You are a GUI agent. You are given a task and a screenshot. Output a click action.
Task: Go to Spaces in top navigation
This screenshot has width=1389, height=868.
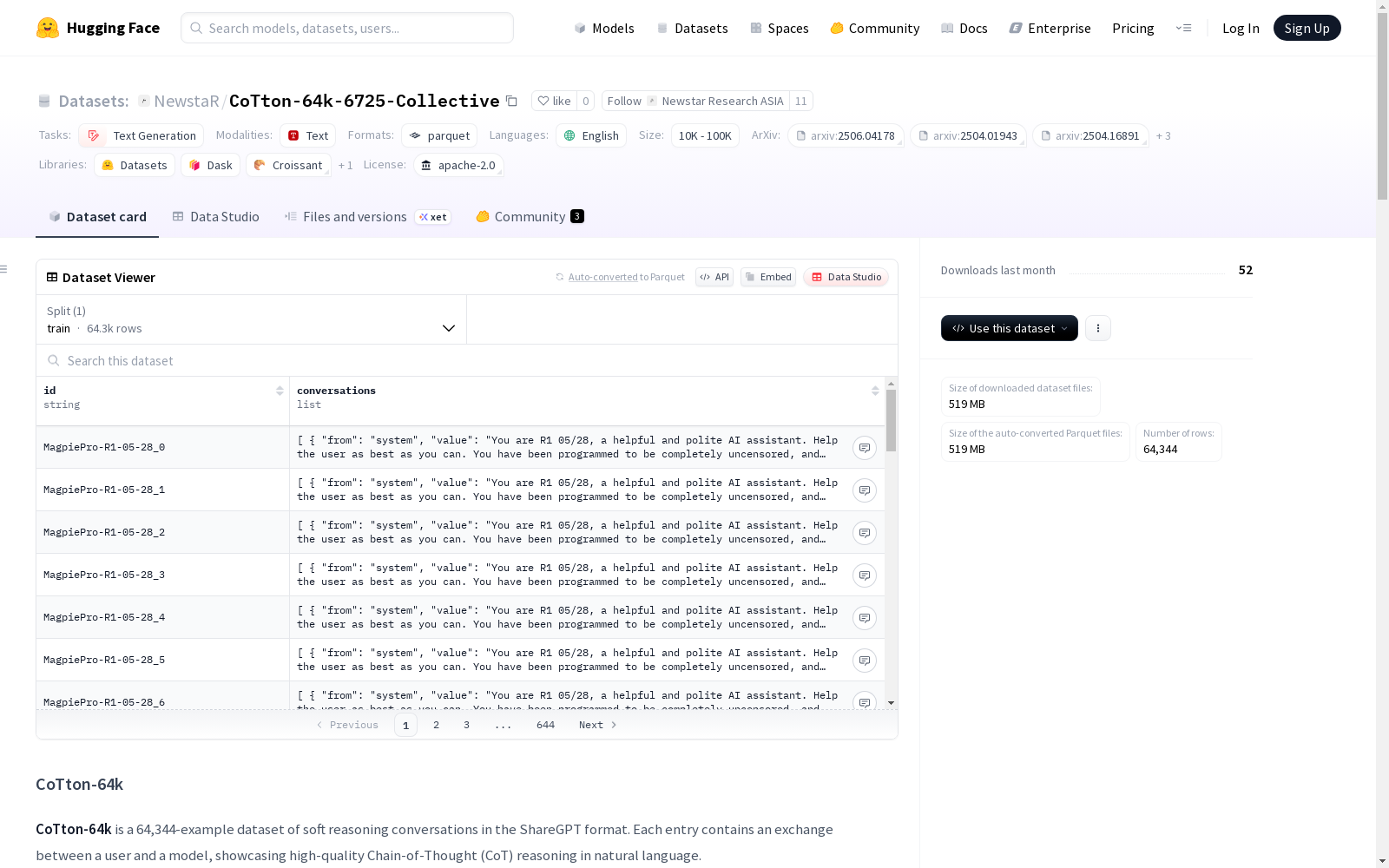pos(780,28)
